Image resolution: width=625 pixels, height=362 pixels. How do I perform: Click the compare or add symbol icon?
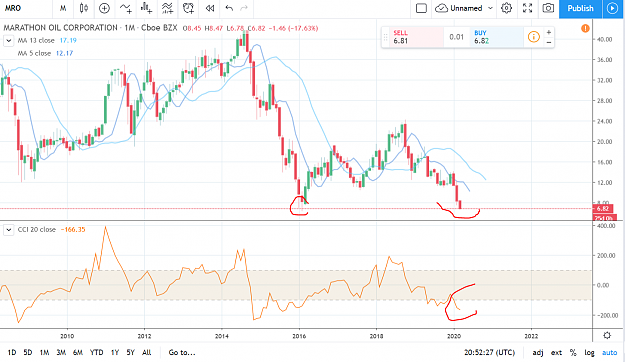pos(104,8)
